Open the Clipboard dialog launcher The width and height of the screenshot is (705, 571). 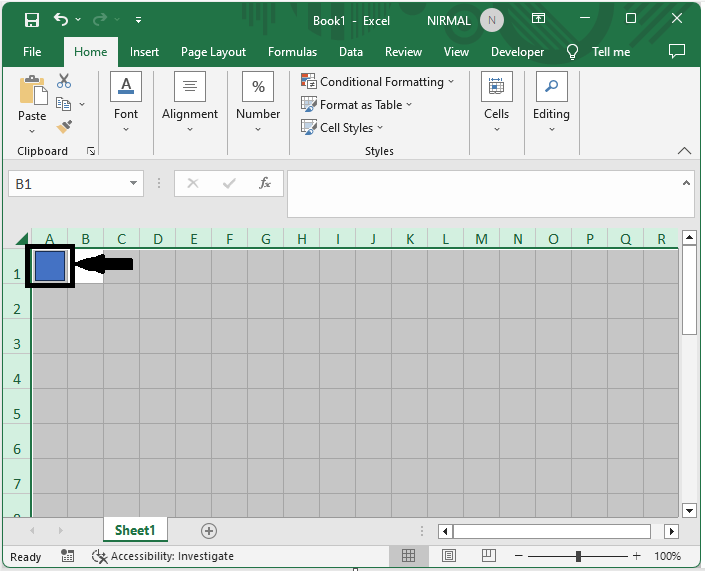[91, 151]
